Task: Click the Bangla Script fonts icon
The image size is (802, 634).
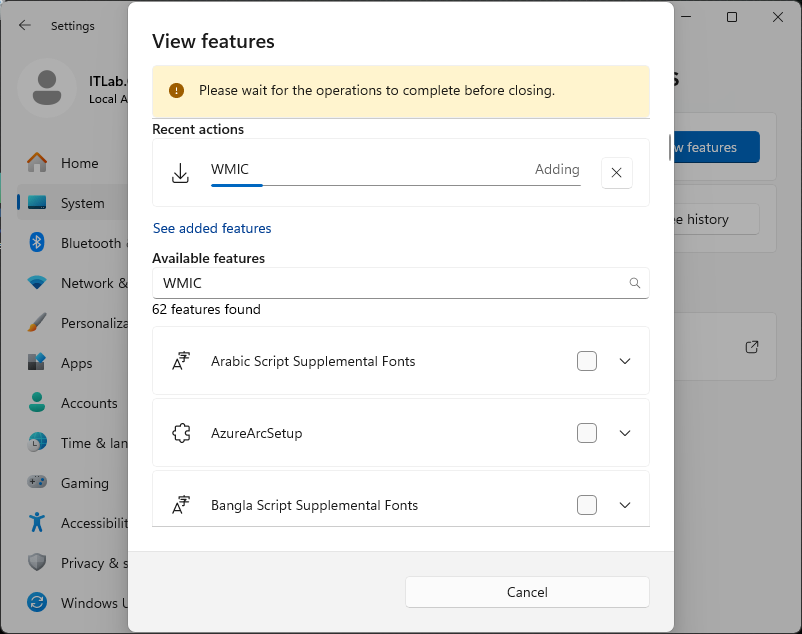Action: 181,505
